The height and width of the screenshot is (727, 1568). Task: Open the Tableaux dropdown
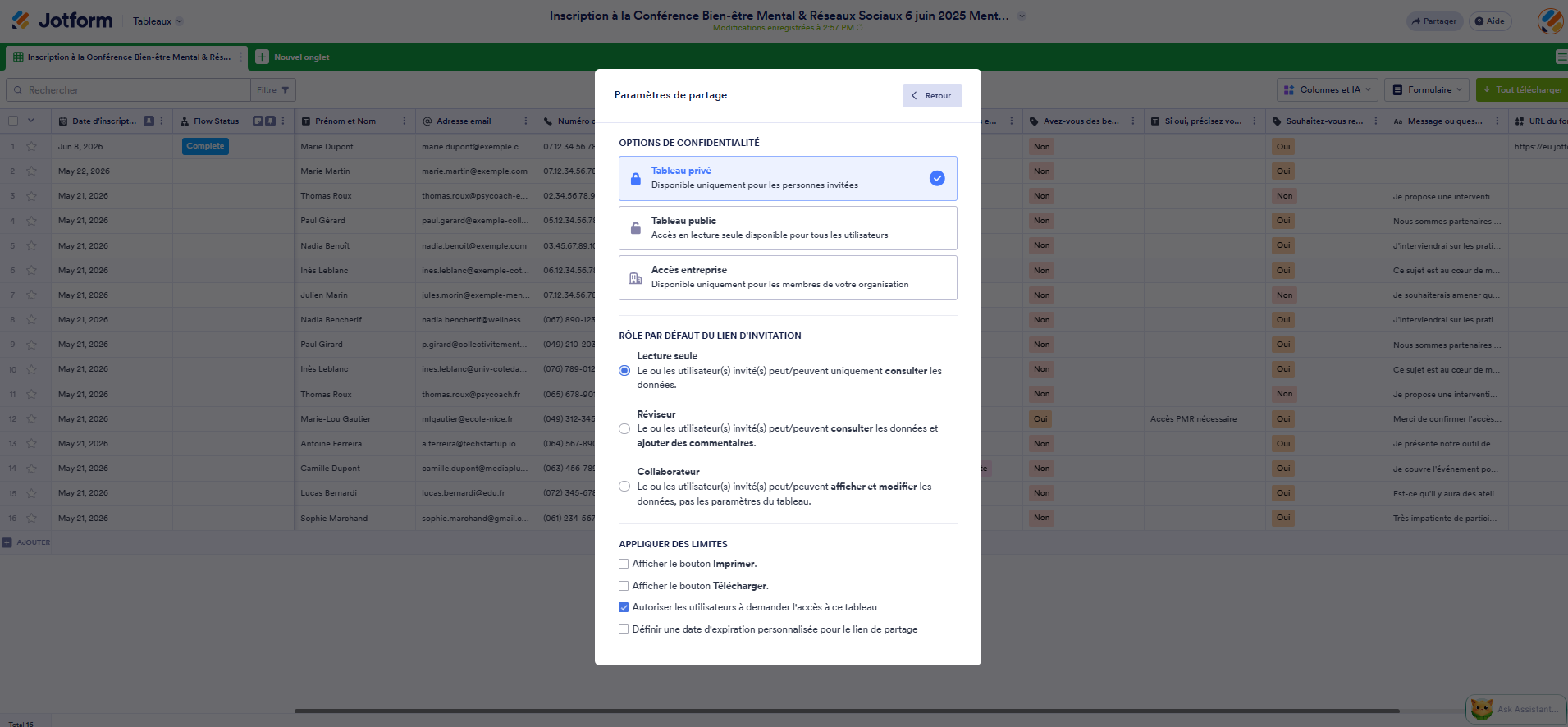pos(158,21)
